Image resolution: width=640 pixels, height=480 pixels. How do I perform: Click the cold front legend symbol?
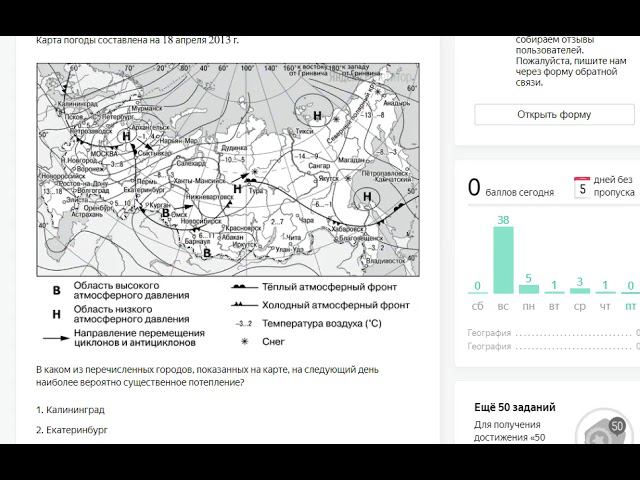click(244, 305)
